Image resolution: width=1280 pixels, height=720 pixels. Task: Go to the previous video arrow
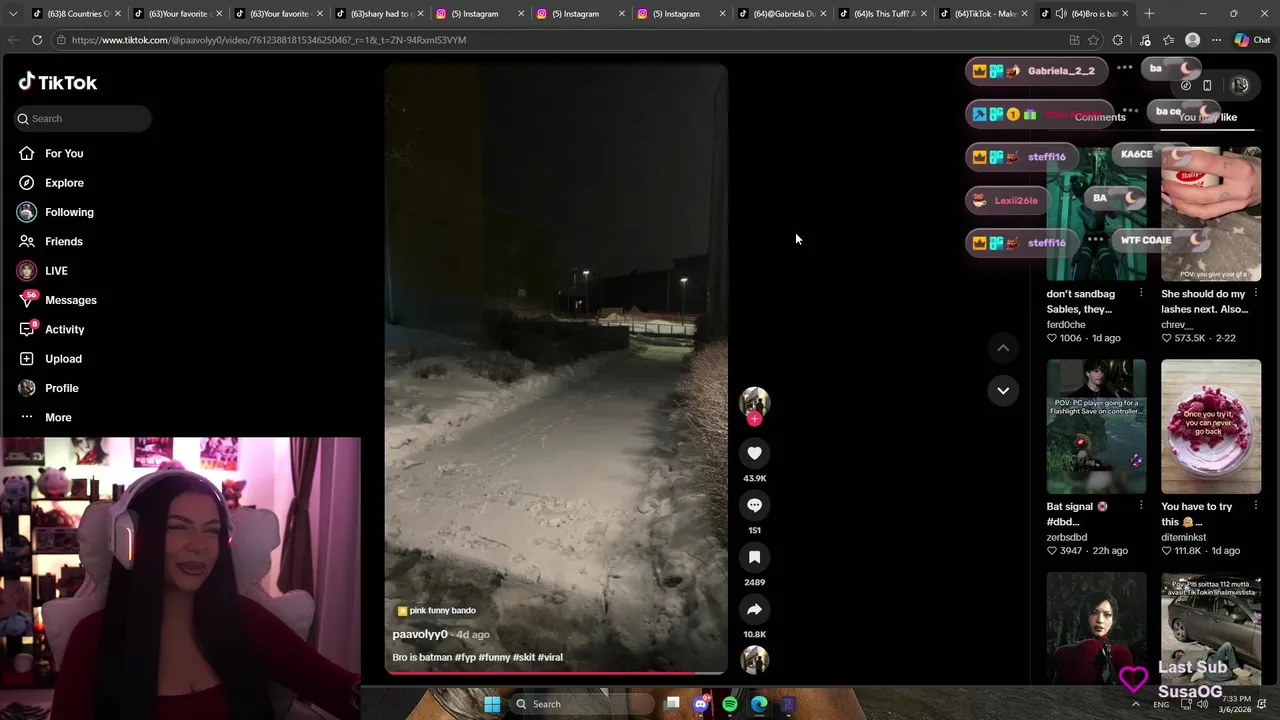[x=1003, y=347]
